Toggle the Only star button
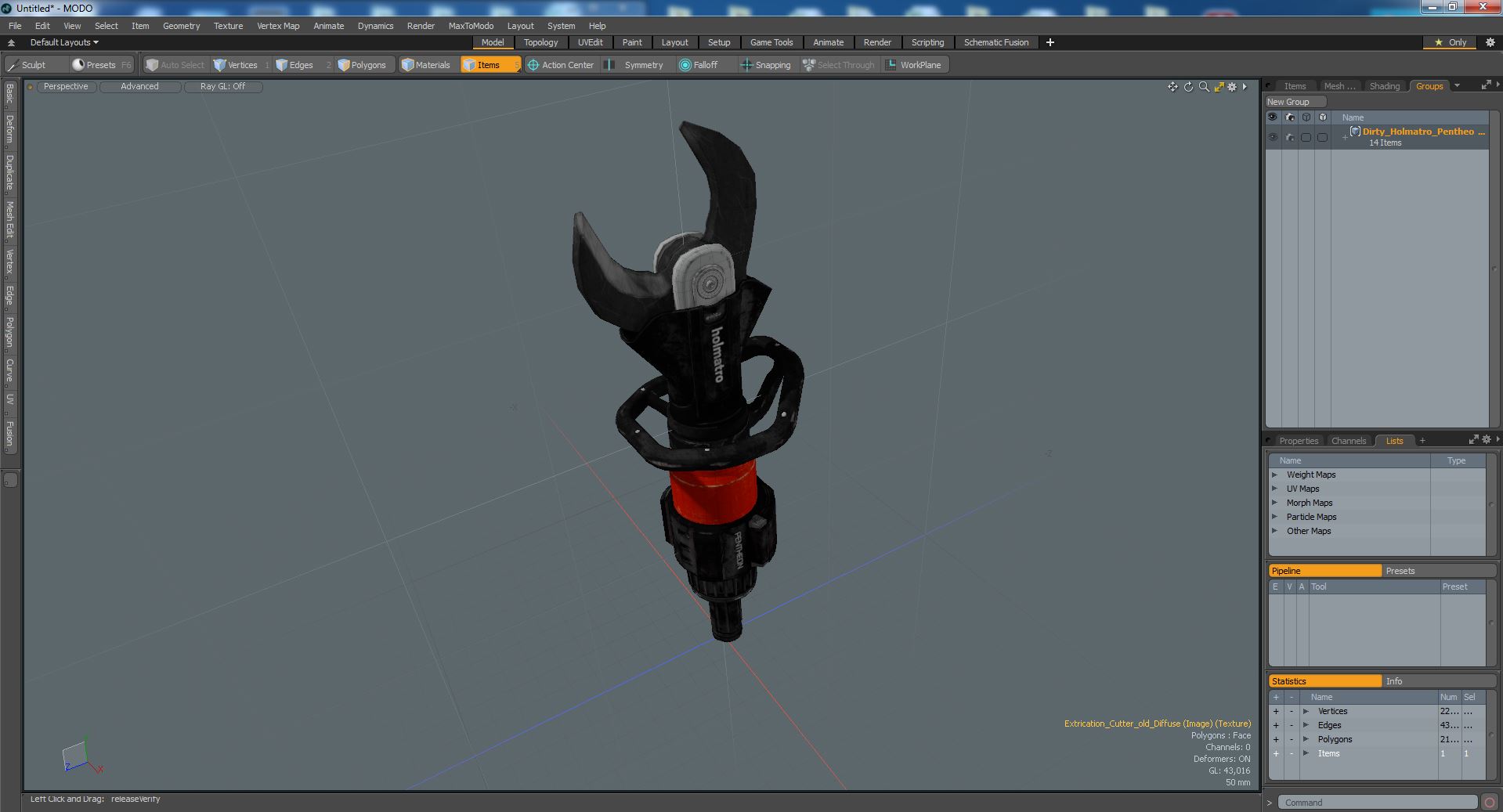The width and height of the screenshot is (1503, 812). [1451, 42]
